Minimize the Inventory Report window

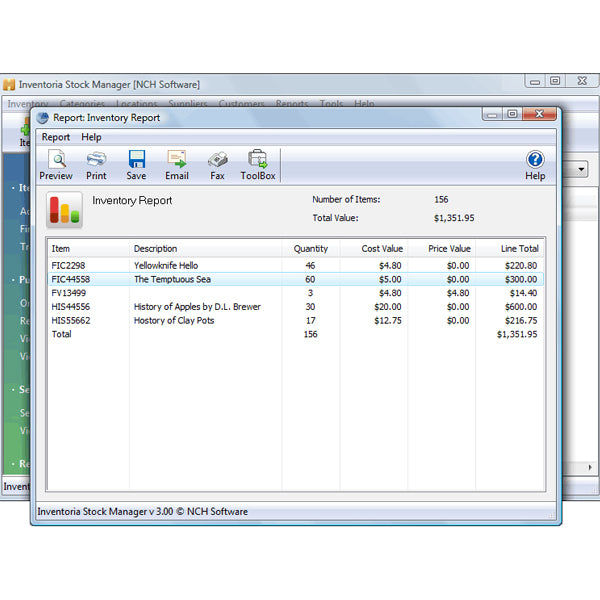[492, 114]
